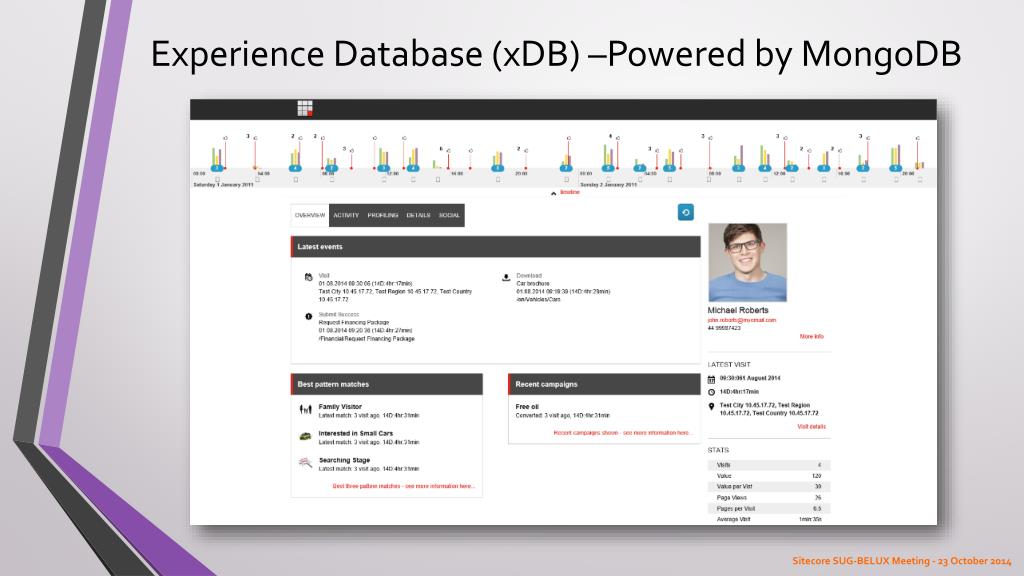This screenshot has height=576, width=1024.
Task: Click the Latest events panel header
Action: (x=496, y=247)
